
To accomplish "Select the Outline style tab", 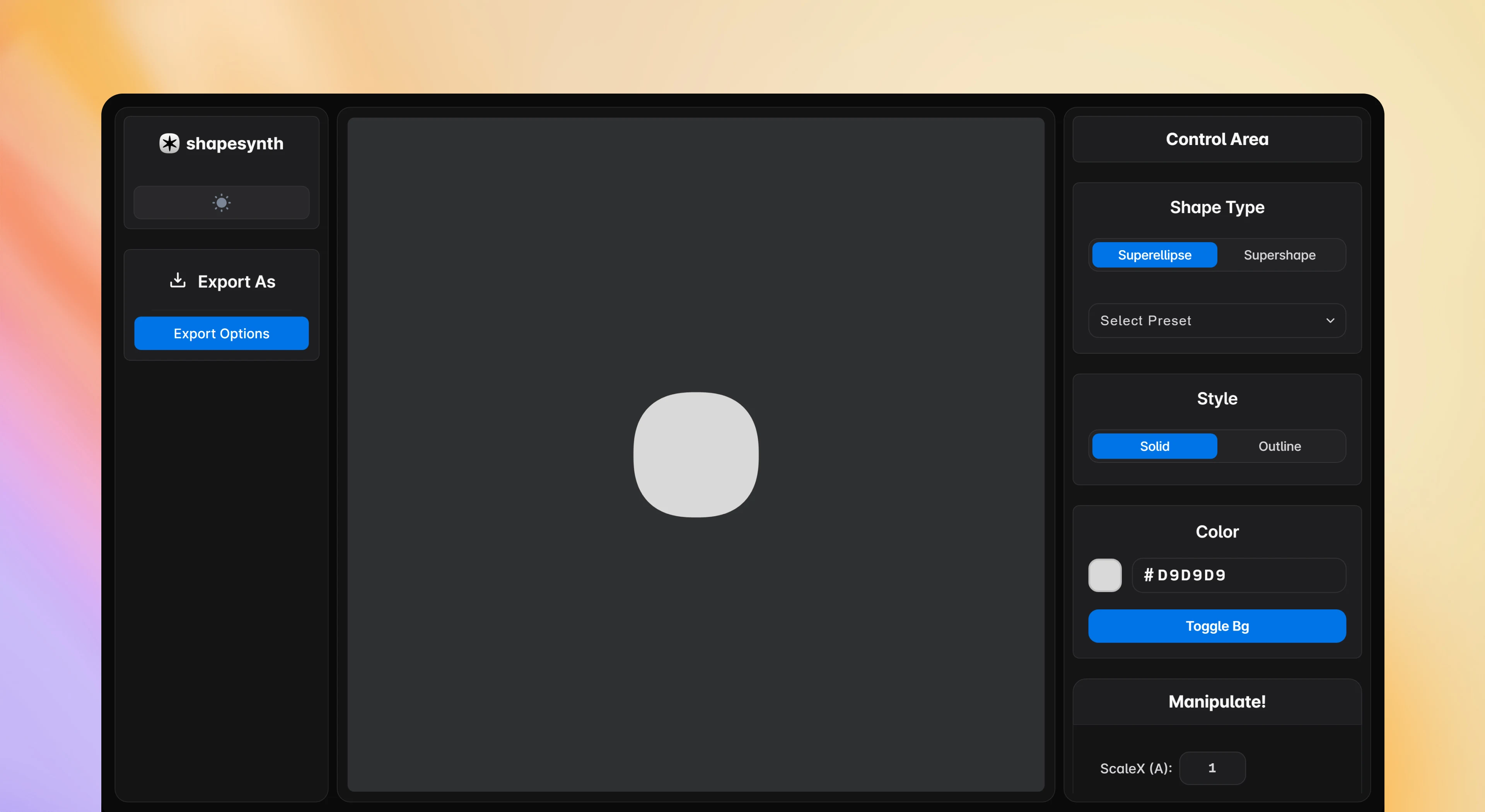I will (x=1280, y=446).
